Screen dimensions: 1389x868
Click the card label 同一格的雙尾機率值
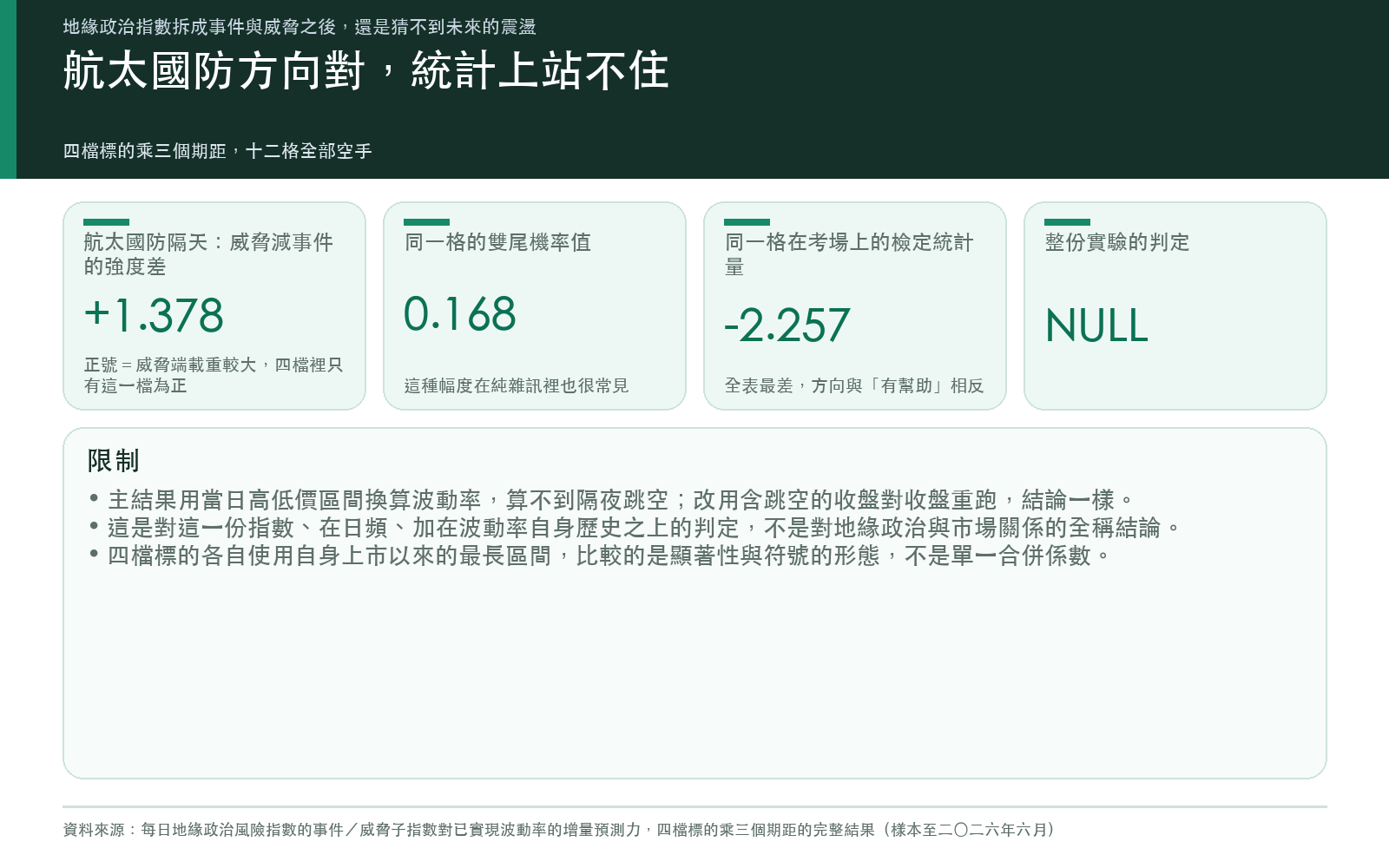tap(497, 242)
